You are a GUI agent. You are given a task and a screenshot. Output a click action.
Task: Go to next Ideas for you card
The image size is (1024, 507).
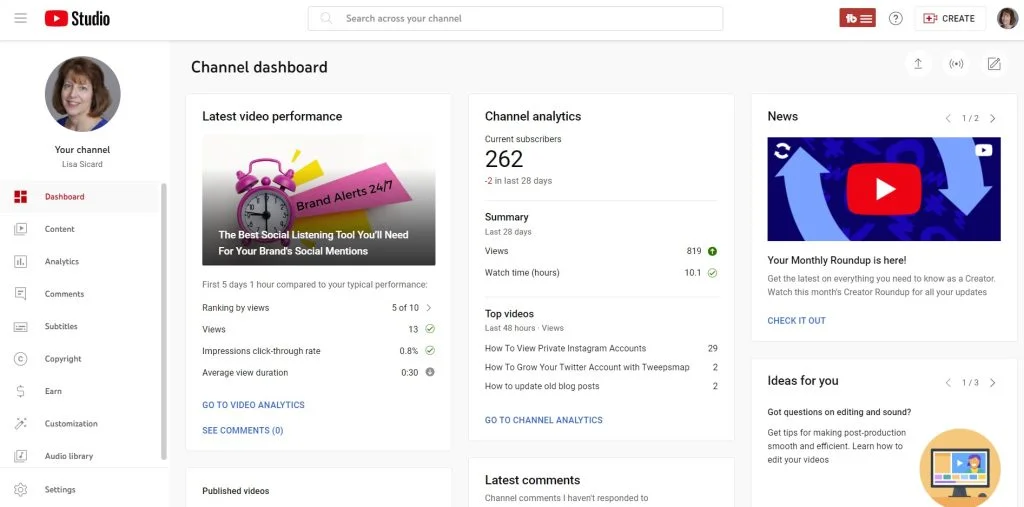pyautogui.click(x=993, y=383)
